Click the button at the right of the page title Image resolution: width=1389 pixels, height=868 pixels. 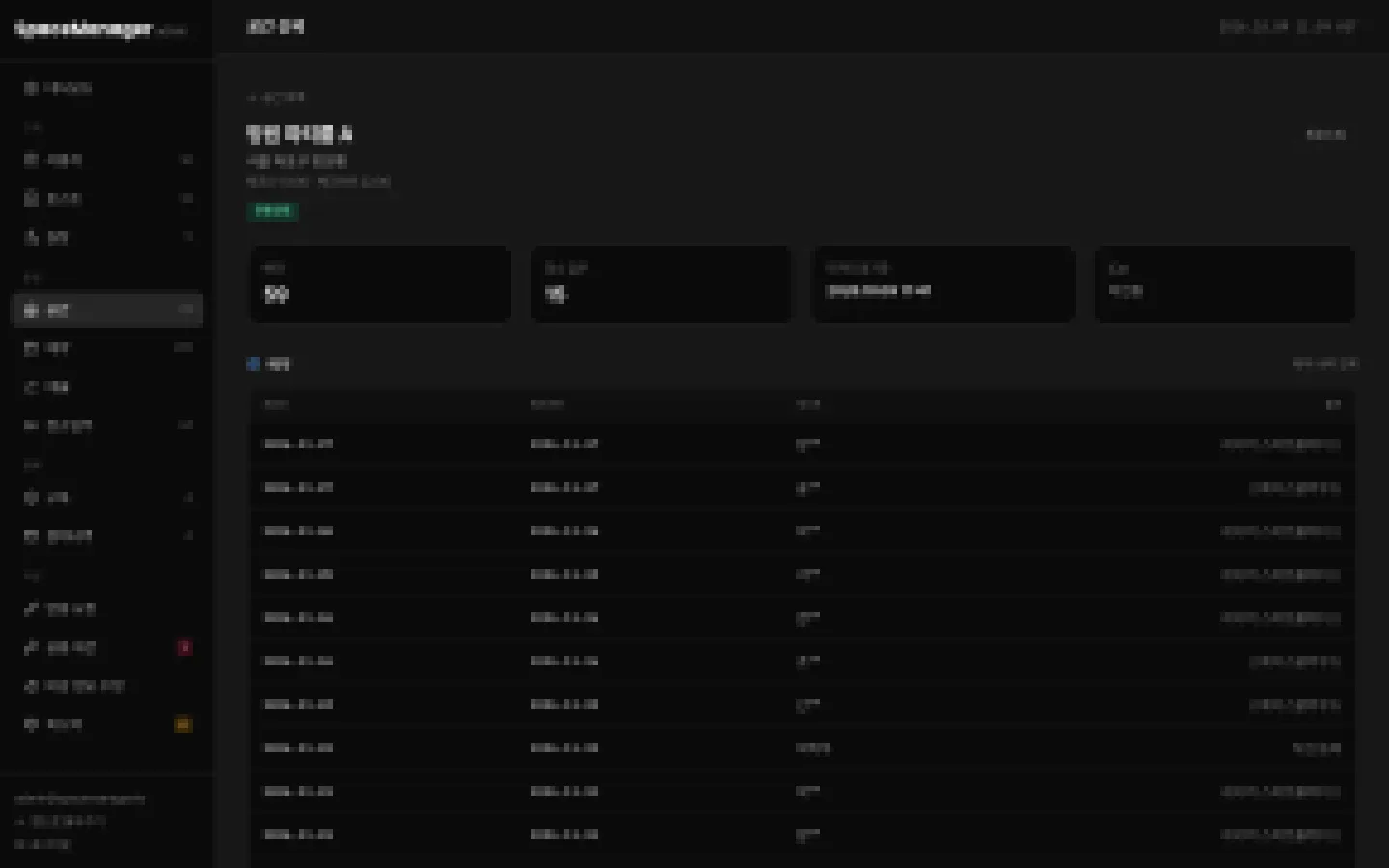pyautogui.click(x=1325, y=135)
